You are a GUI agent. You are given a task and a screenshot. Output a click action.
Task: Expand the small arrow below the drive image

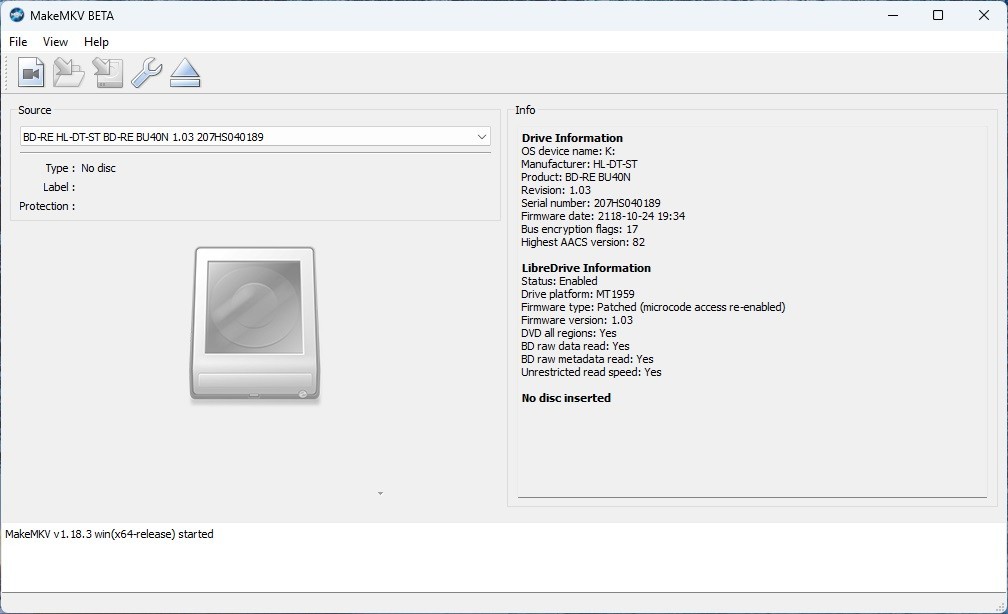coord(380,493)
